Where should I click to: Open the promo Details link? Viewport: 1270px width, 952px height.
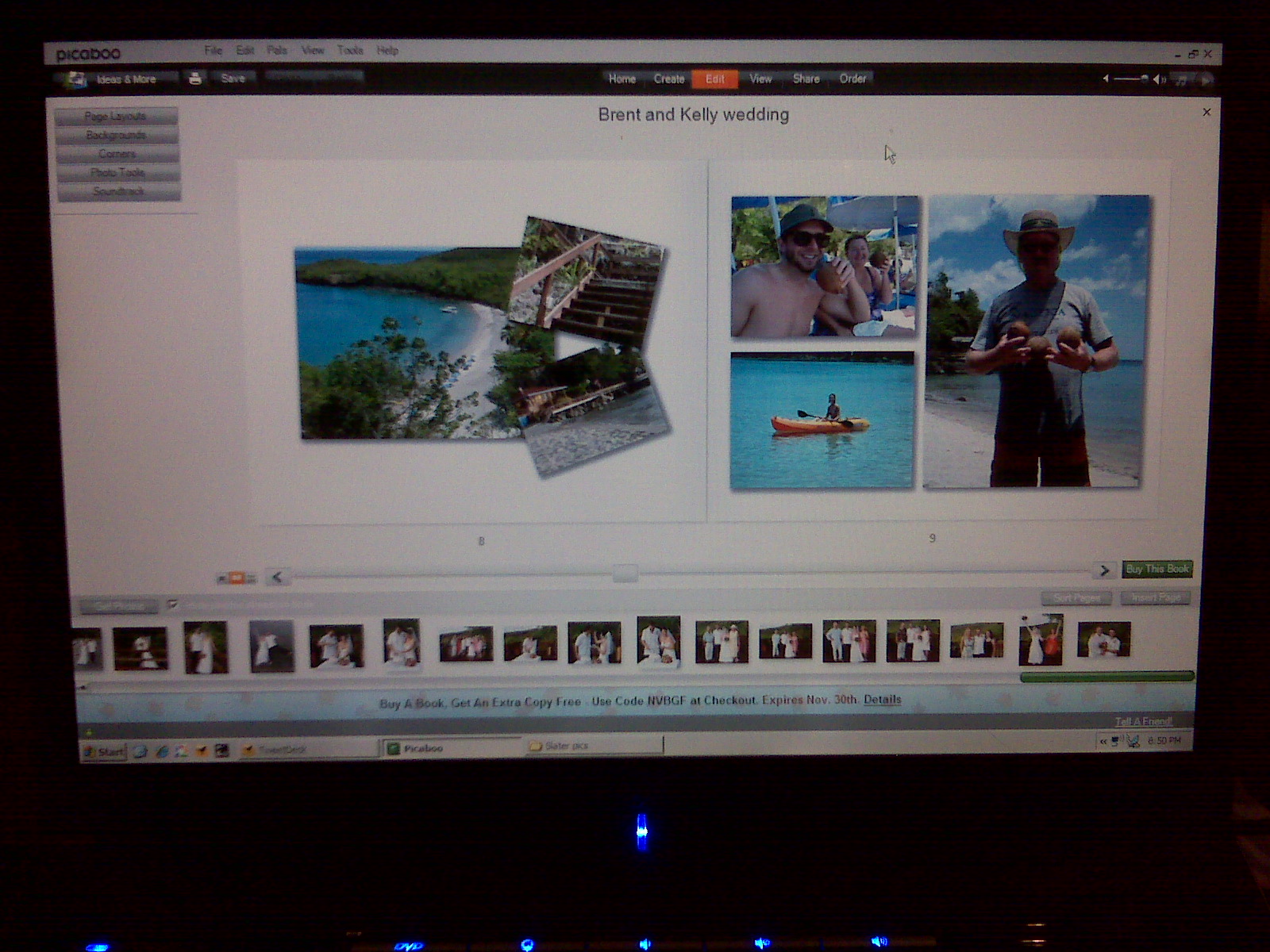point(882,700)
